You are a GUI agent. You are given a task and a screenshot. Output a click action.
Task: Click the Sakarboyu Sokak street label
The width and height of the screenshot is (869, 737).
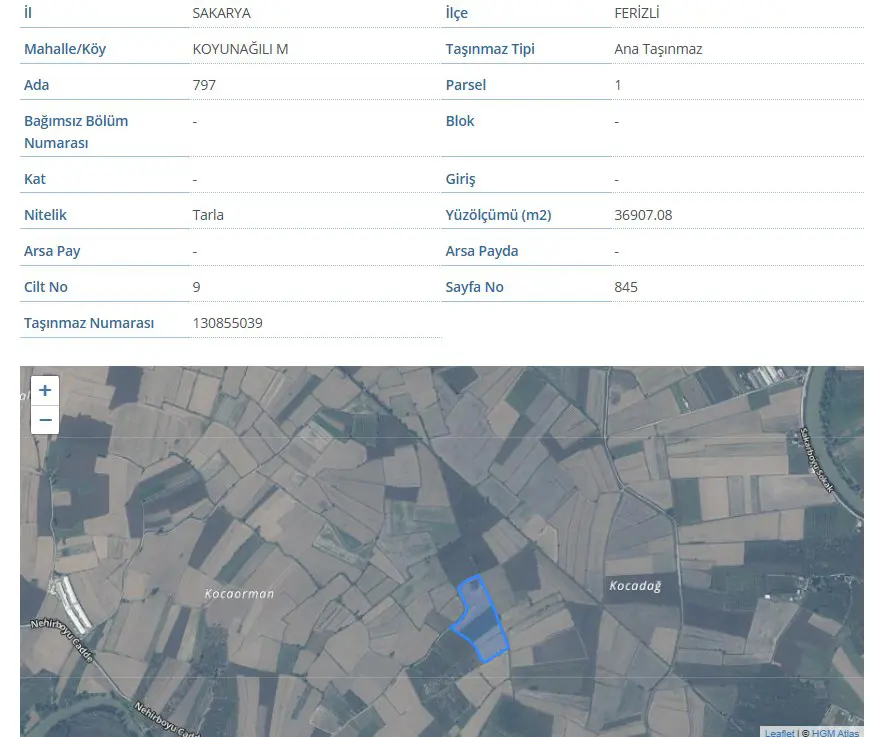click(x=817, y=460)
